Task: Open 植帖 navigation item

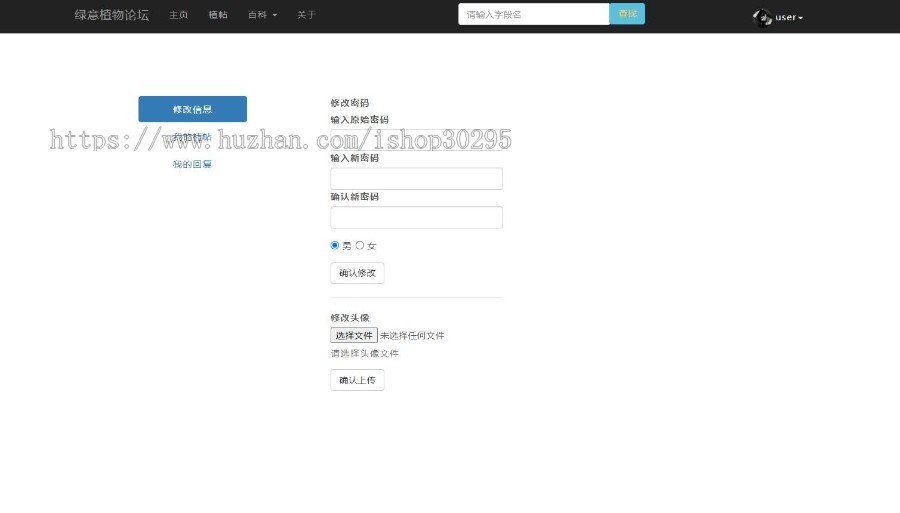Action: coord(218,15)
